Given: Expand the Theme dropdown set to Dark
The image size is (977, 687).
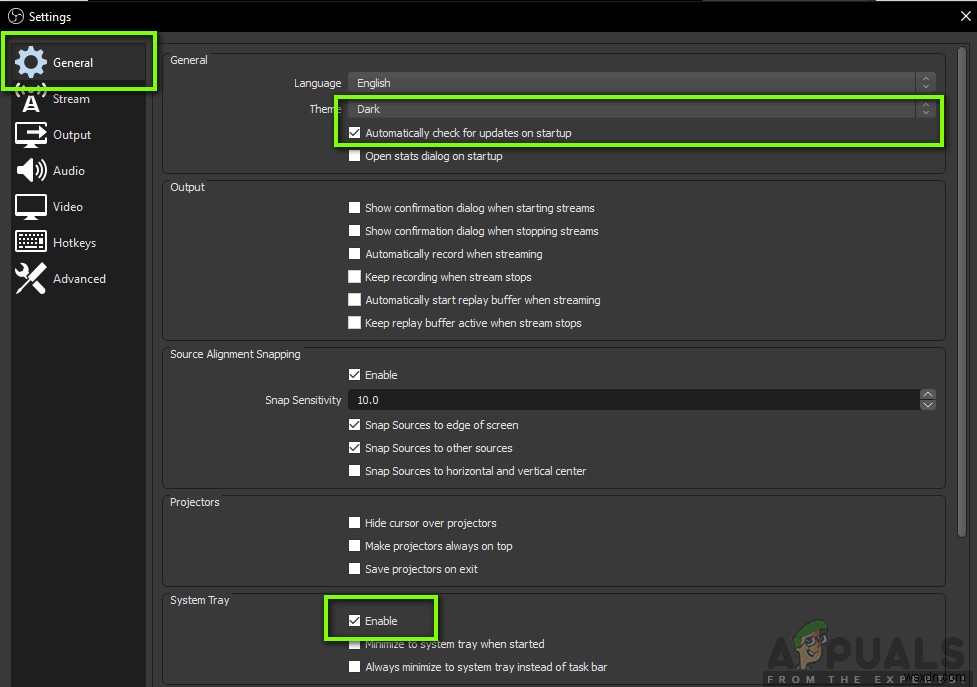Looking at the screenshot, I should point(641,109).
